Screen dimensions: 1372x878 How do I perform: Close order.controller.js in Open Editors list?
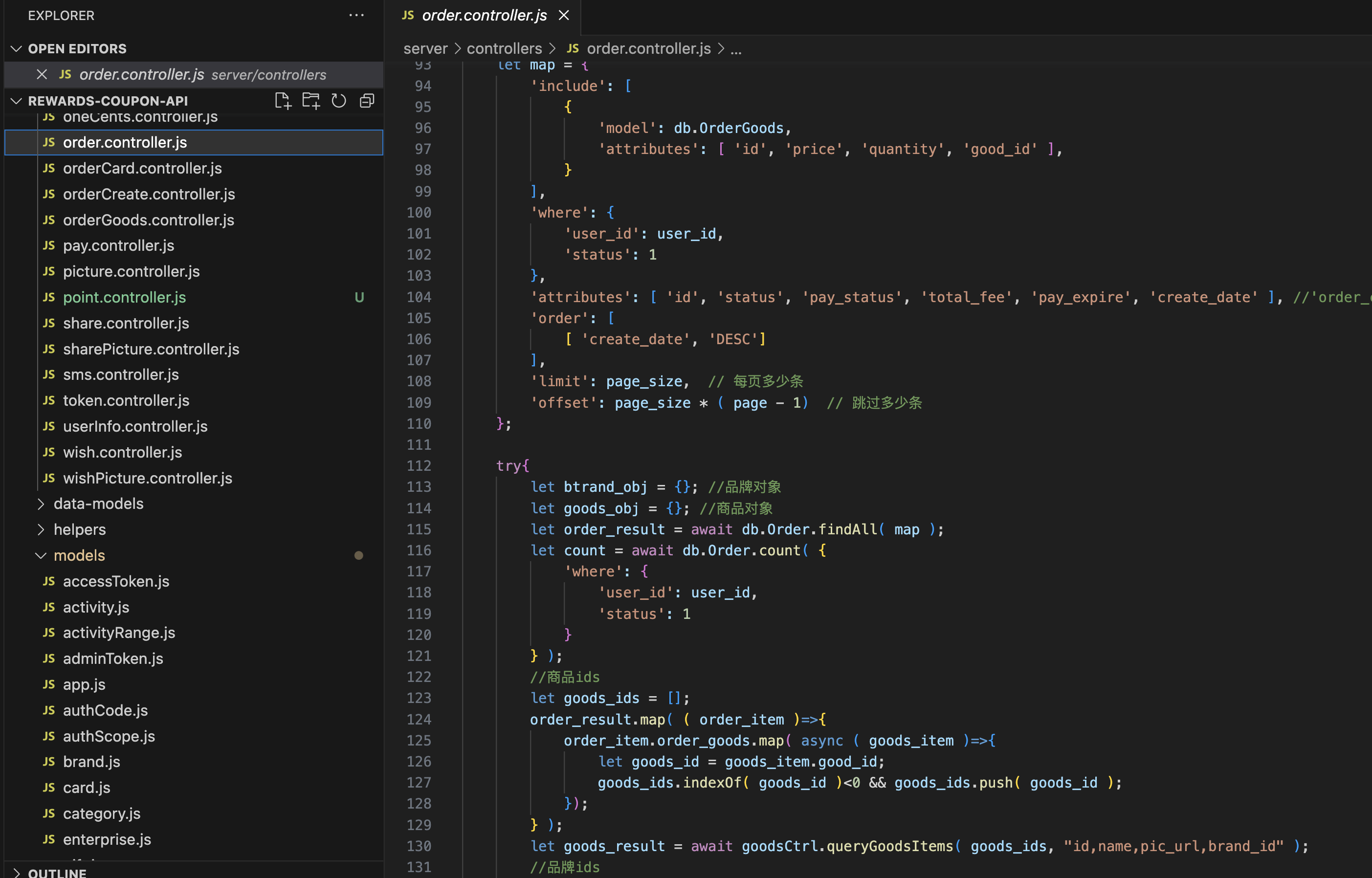42,75
